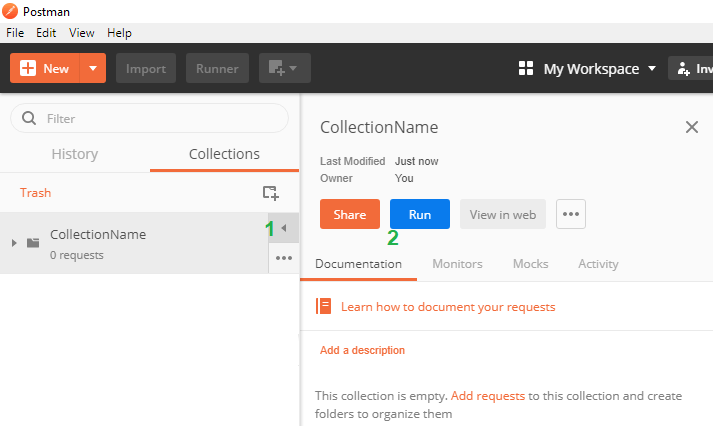
Task: Open the Trash link
Action: (x=35, y=193)
